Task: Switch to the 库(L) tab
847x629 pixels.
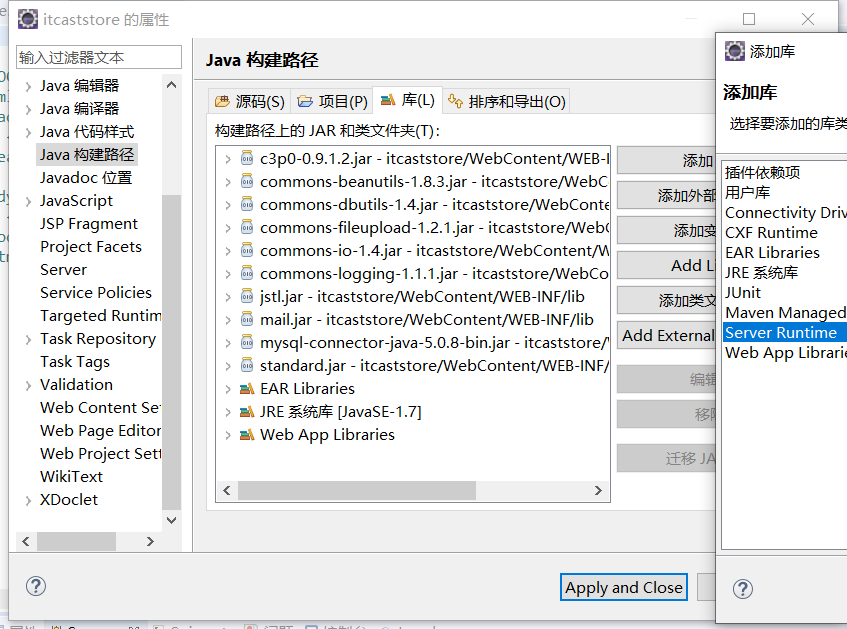Action: click(x=408, y=100)
